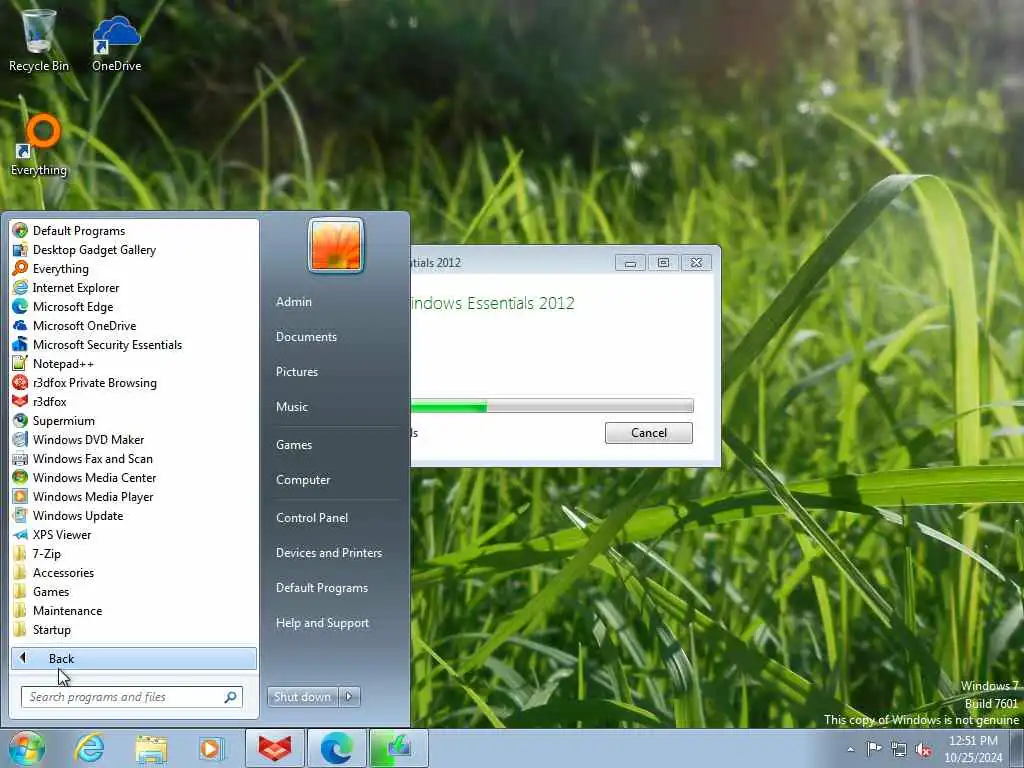This screenshot has width=1024, height=768.
Task: Click the Start orb on the taskbar
Action: (26, 748)
